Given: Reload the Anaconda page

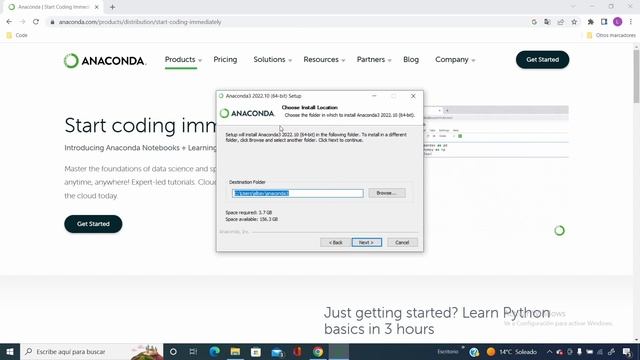Looking at the screenshot, I should pyautogui.click(x=36, y=22).
